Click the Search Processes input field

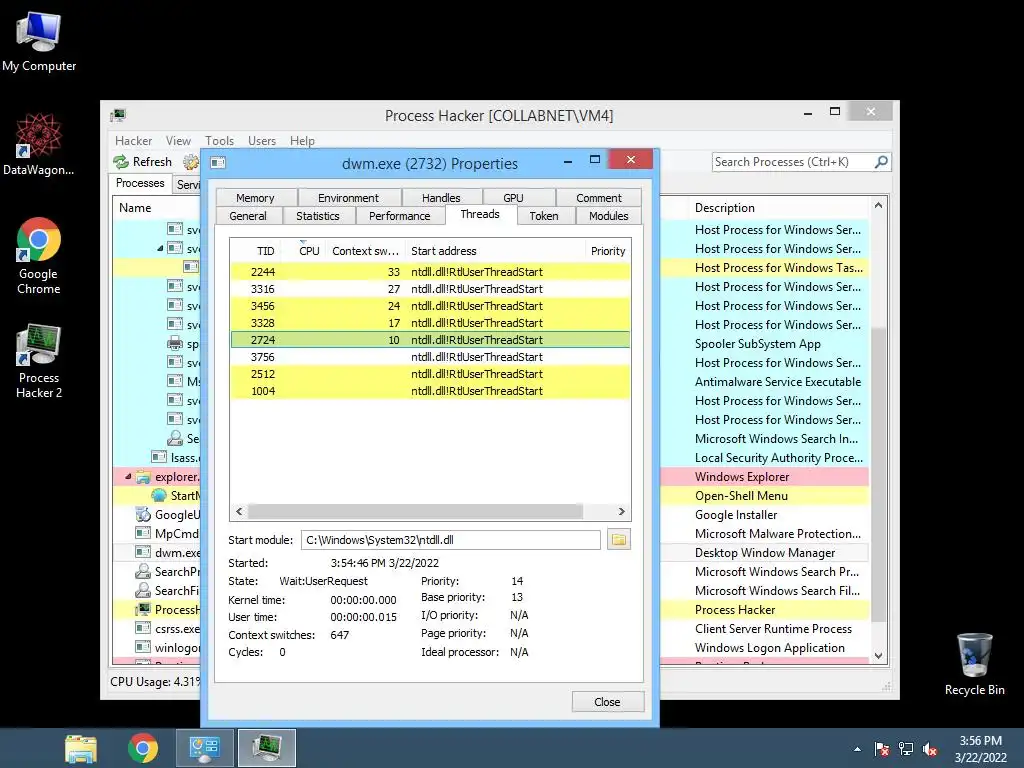(793, 161)
